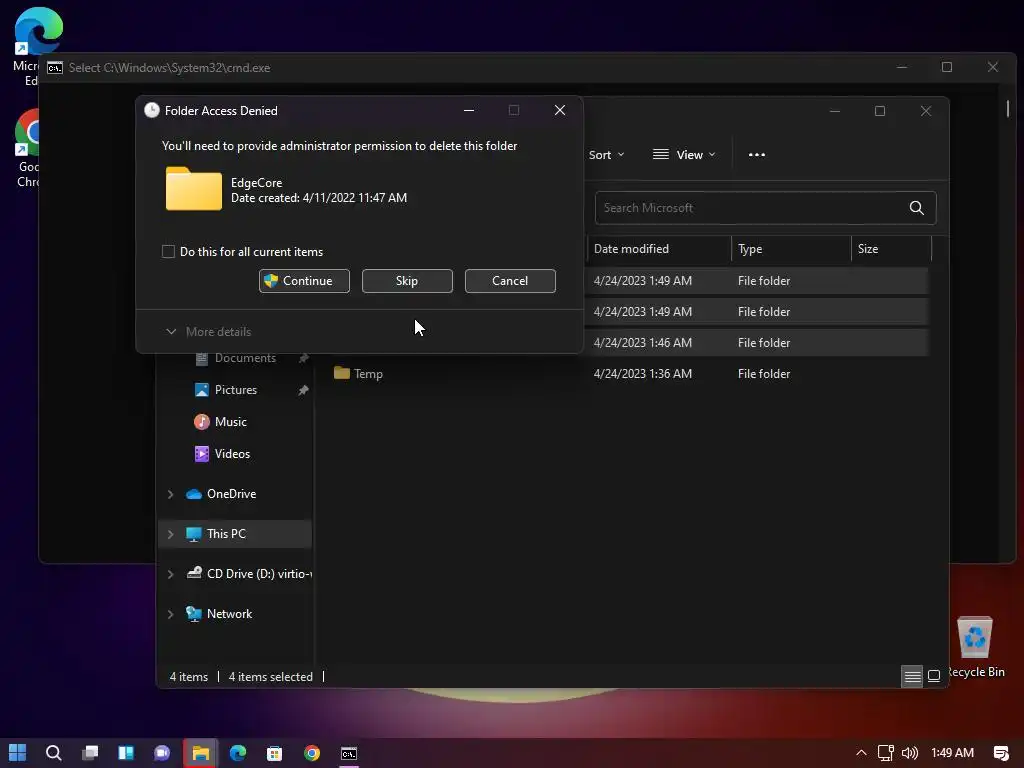Expand the OneDrive tree node
Image resolution: width=1024 pixels, height=768 pixels.
(170, 494)
